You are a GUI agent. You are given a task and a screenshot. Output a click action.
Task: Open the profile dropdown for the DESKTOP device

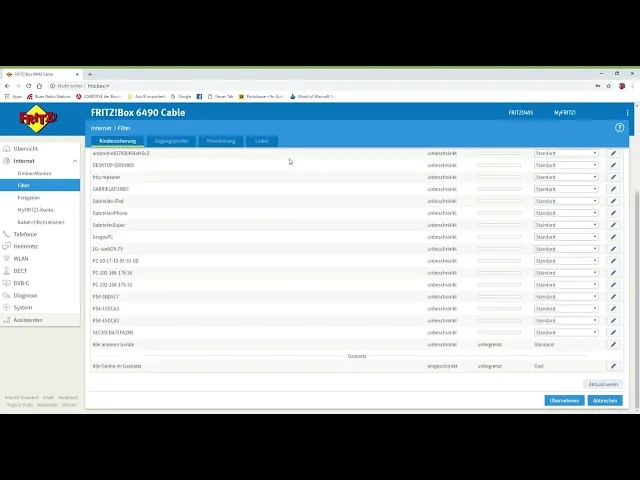click(x=566, y=165)
